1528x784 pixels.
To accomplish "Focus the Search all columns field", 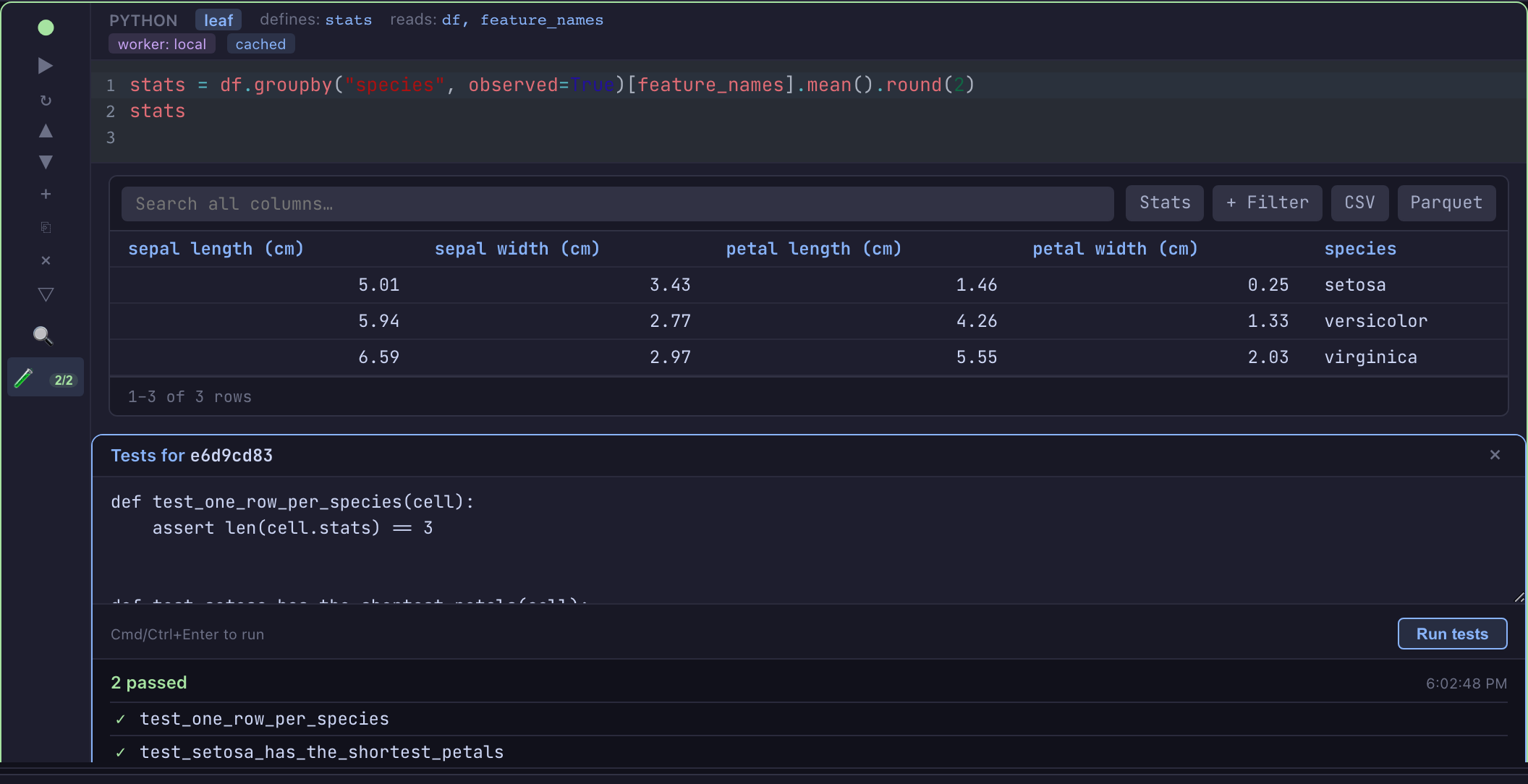I will click(617, 204).
